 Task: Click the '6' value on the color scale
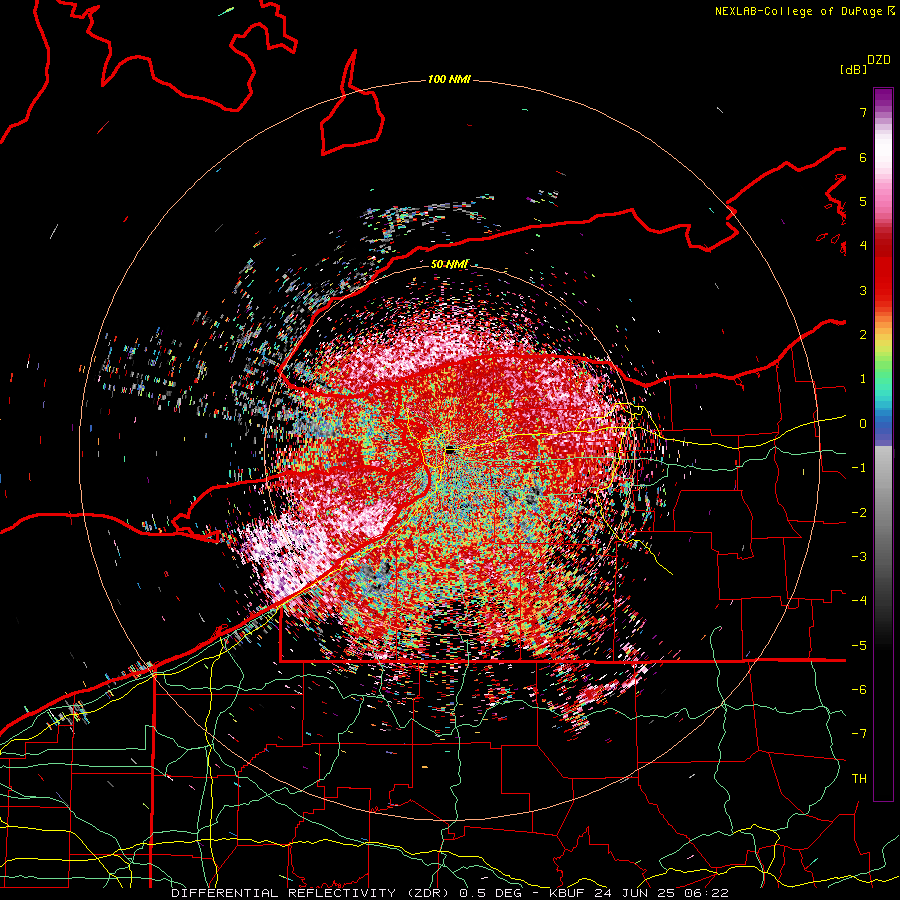tap(863, 157)
